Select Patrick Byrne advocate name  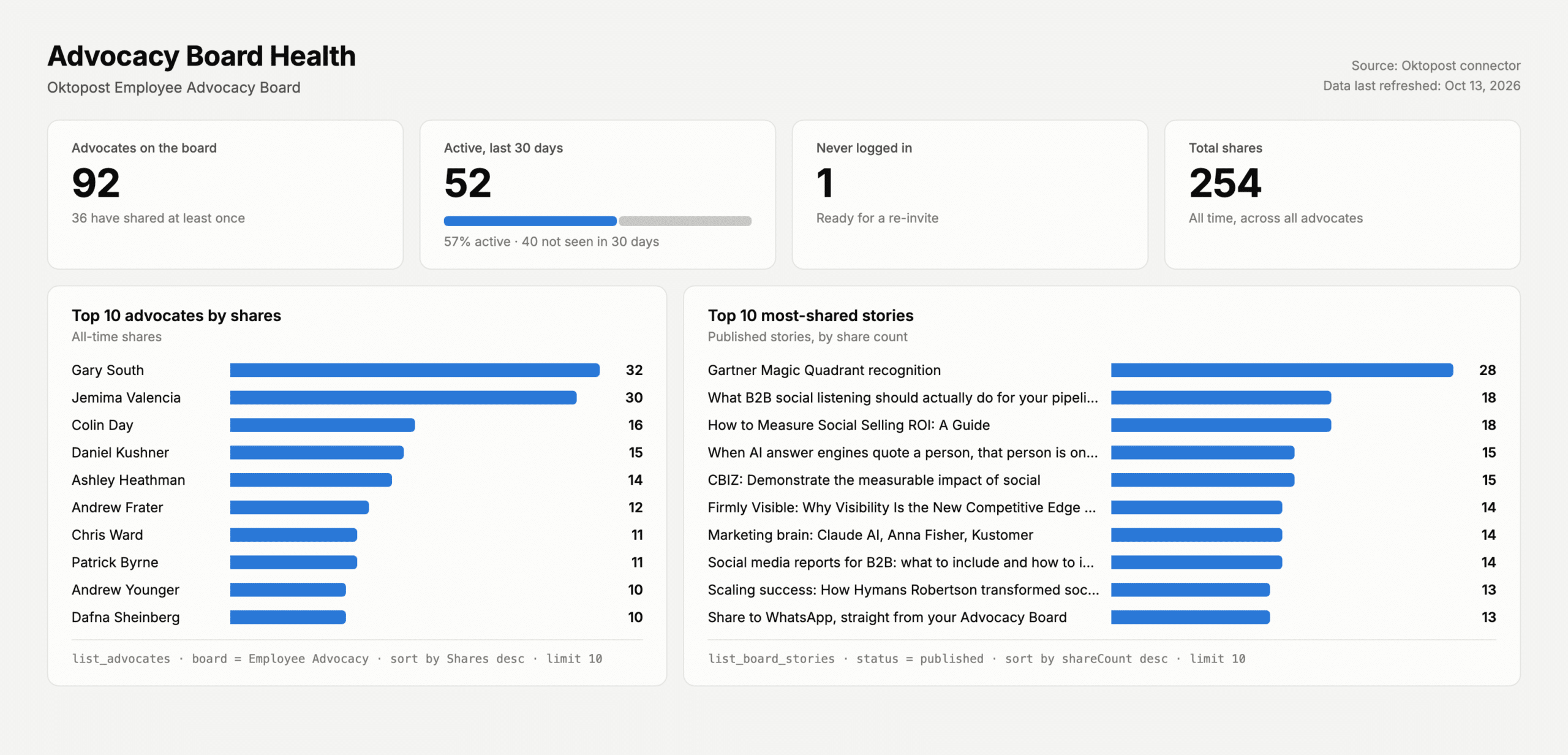[115, 563]
